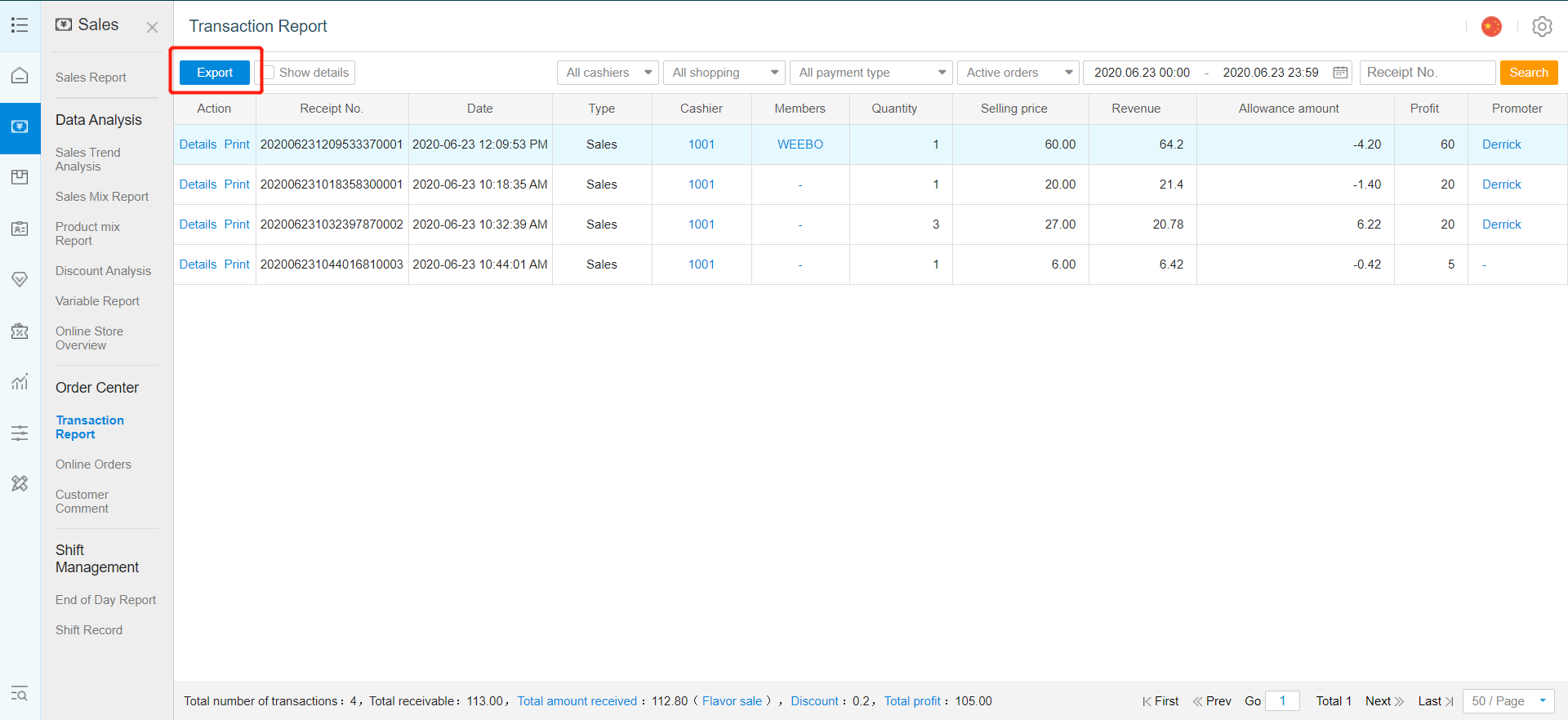
Task: Open the list menu icon at top of sidebar
Action: [x=20, y=25]
